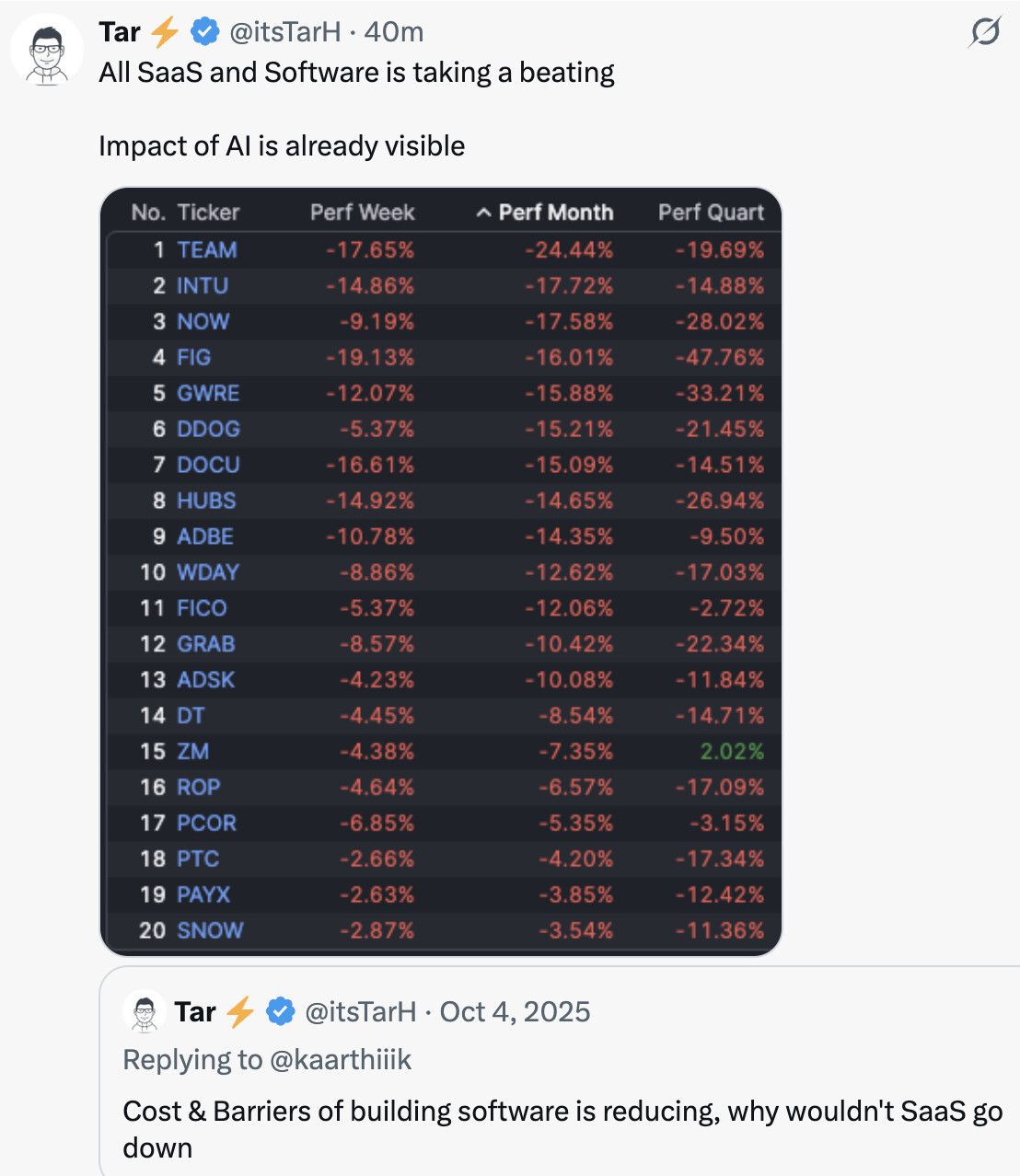The image size is (1020, 1176).
Task: Click the blue verified badge beside Tar
Action: [x=204, y=32]
